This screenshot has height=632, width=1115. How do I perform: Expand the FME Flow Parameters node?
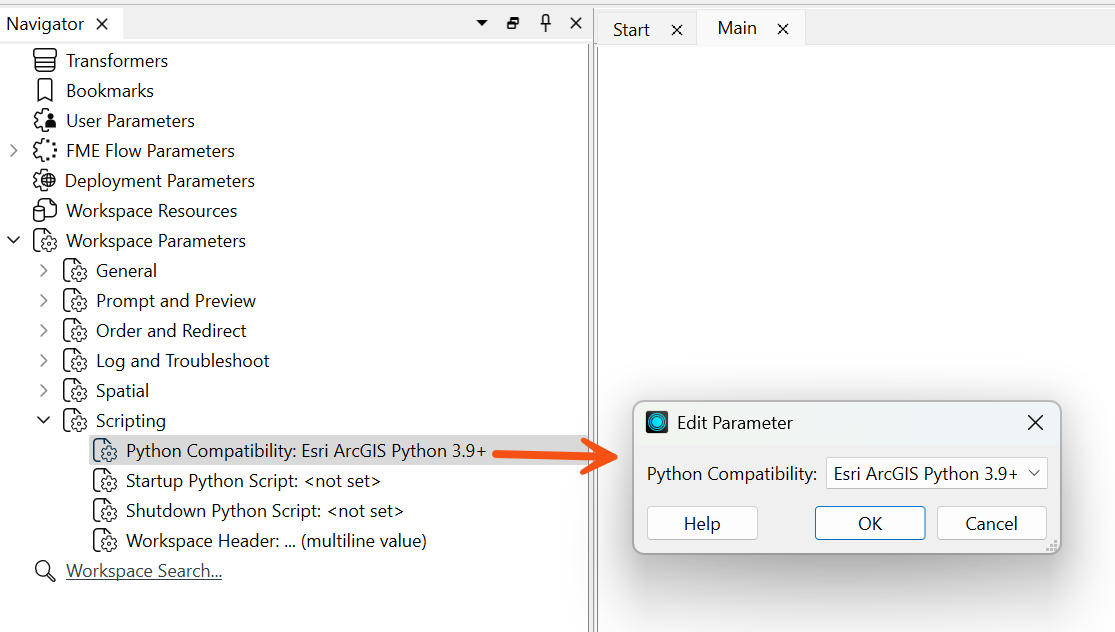pyautogui.click(x=13, y=151)
